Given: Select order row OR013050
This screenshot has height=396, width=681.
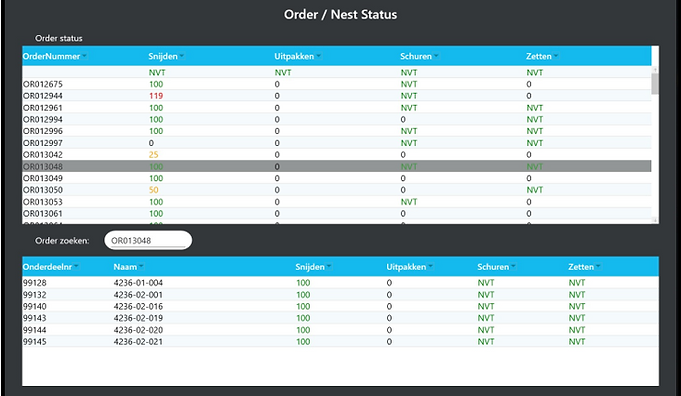Looking at the screenshot, I should [x=337, y=190].
